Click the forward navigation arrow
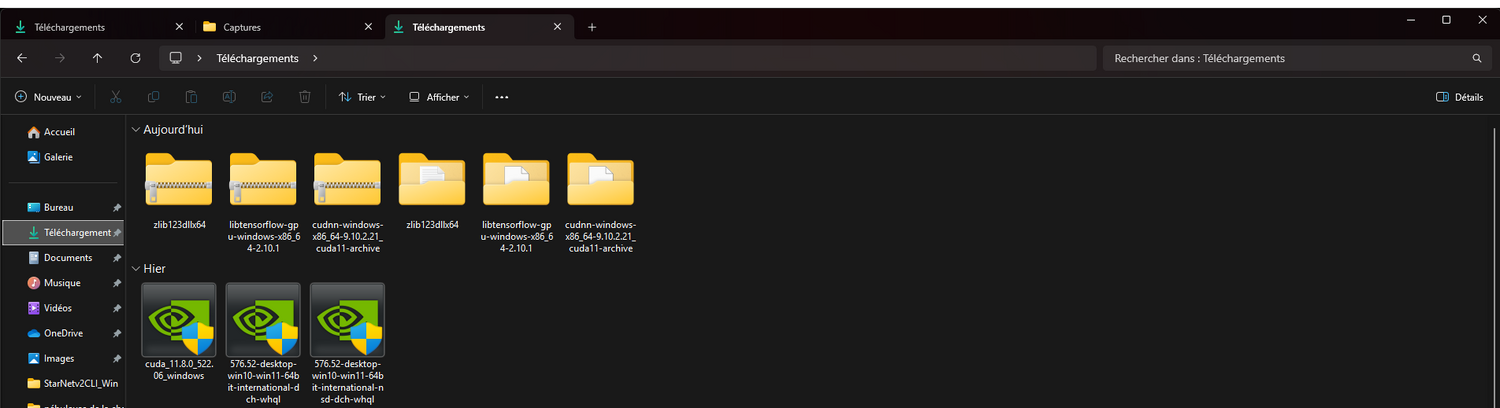Viewport: 1500px width, 408px height. 60,58
